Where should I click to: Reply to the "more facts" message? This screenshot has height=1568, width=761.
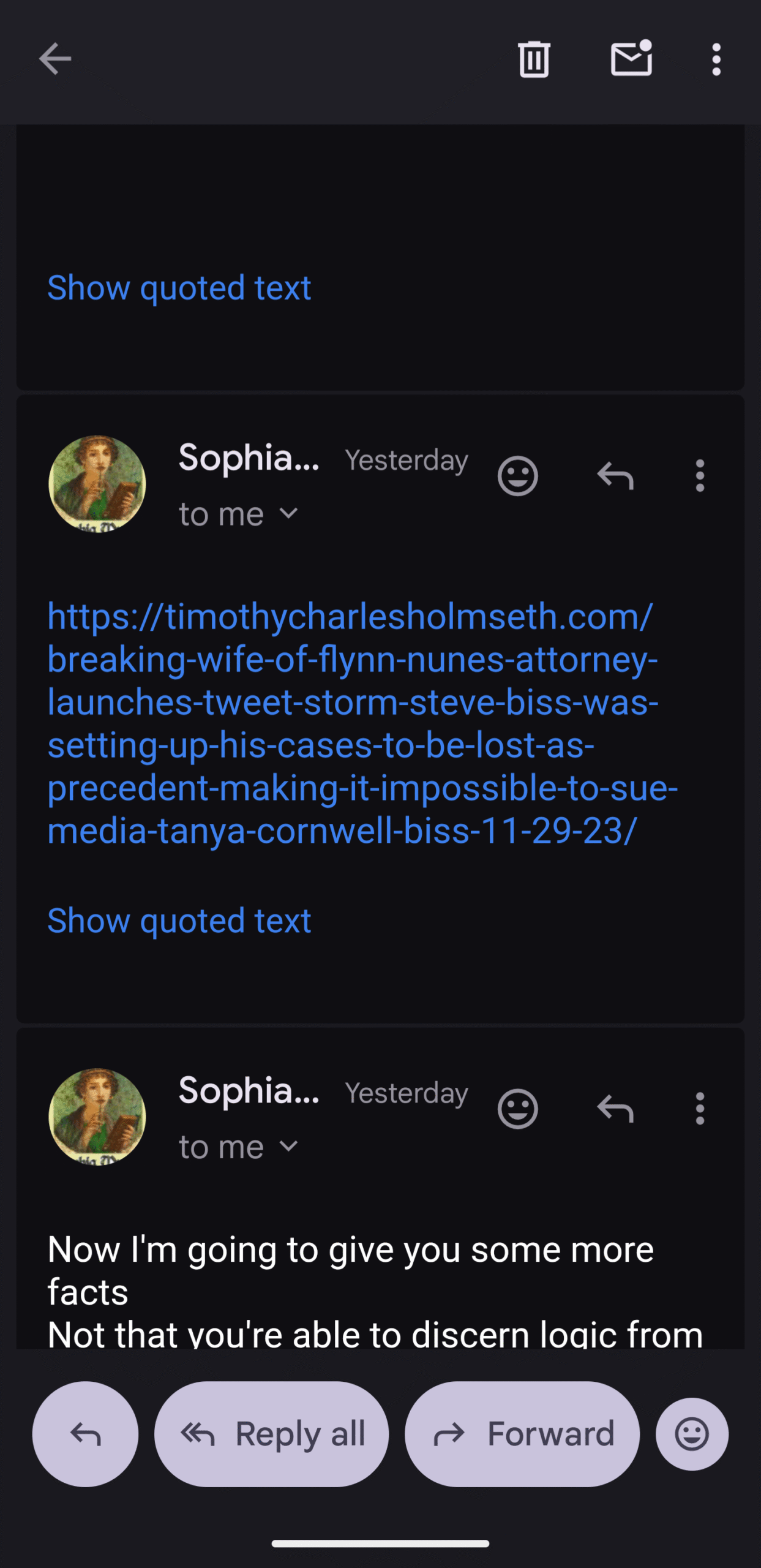tap(615, 1109)
